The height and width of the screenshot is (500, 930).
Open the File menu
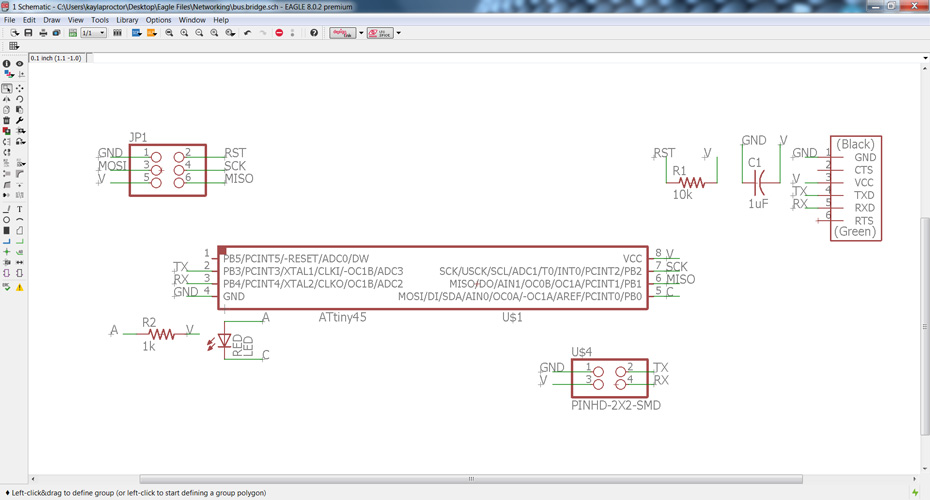click(9, 20)
